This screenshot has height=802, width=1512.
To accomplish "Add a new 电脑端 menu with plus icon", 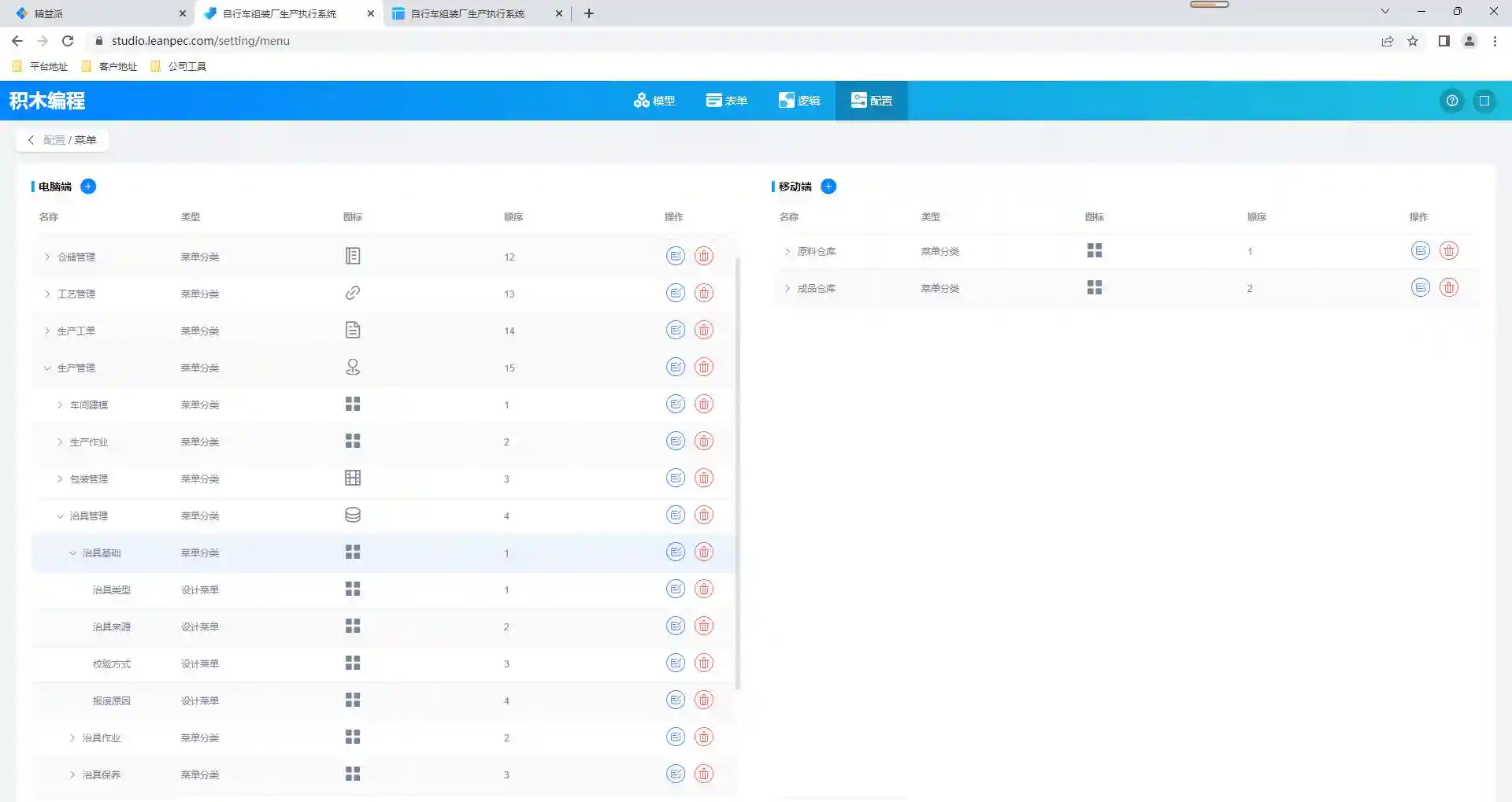I will (x=88, y=187).
